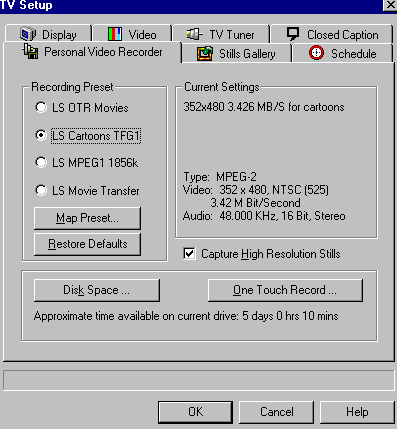Toggle Capture High Resolution Stills checkbox

pyautogui.click(x=189, y=254)
